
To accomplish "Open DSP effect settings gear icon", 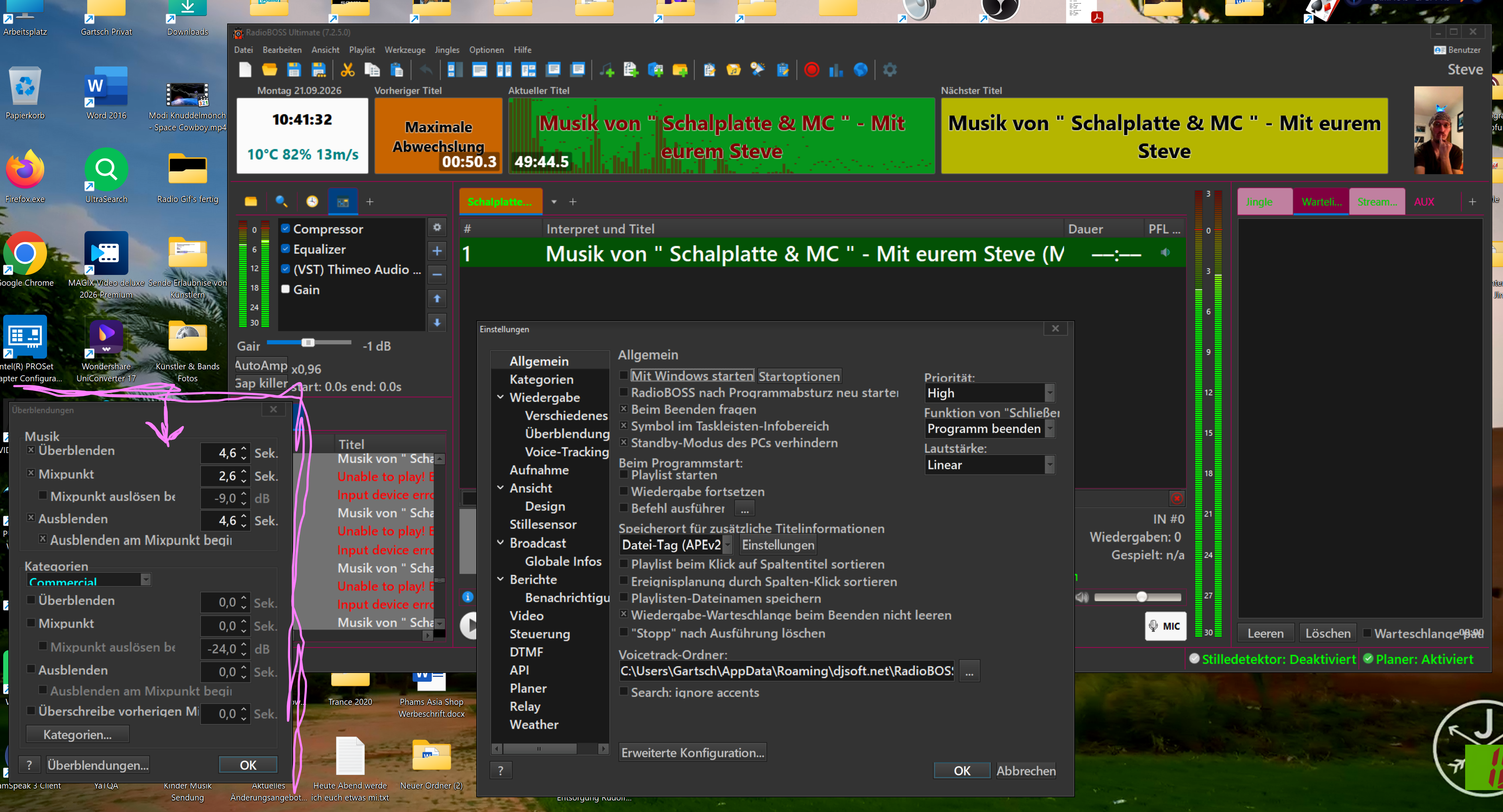I will [437, 227].
